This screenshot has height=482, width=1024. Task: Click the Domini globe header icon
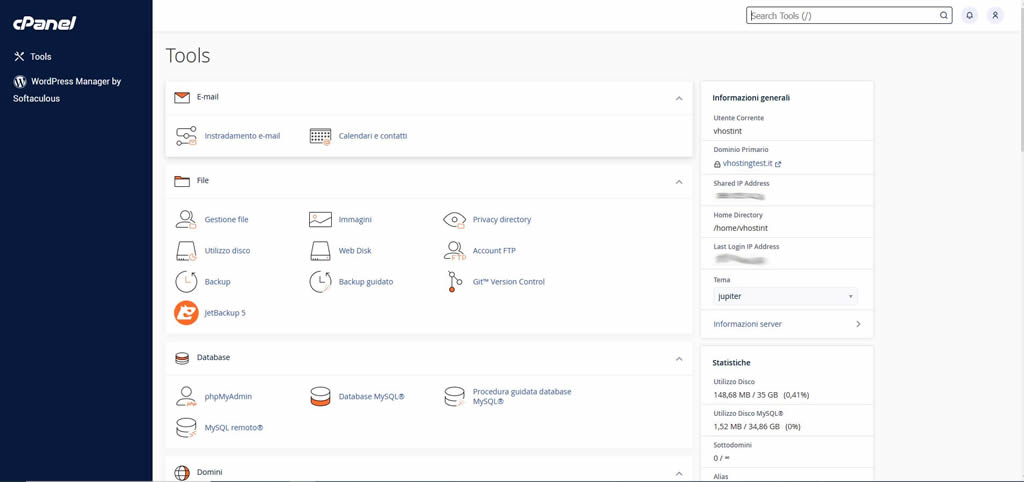tap(182, 472)
